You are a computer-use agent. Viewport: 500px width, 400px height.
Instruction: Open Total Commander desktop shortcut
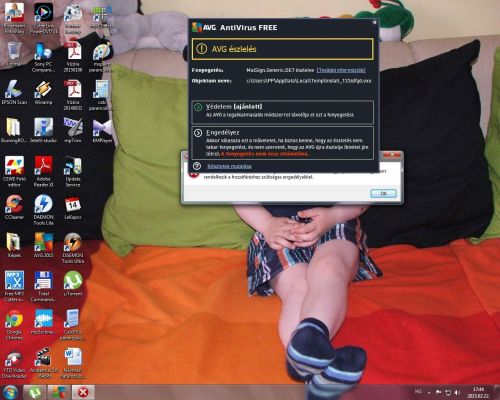(x=43, y=286)
